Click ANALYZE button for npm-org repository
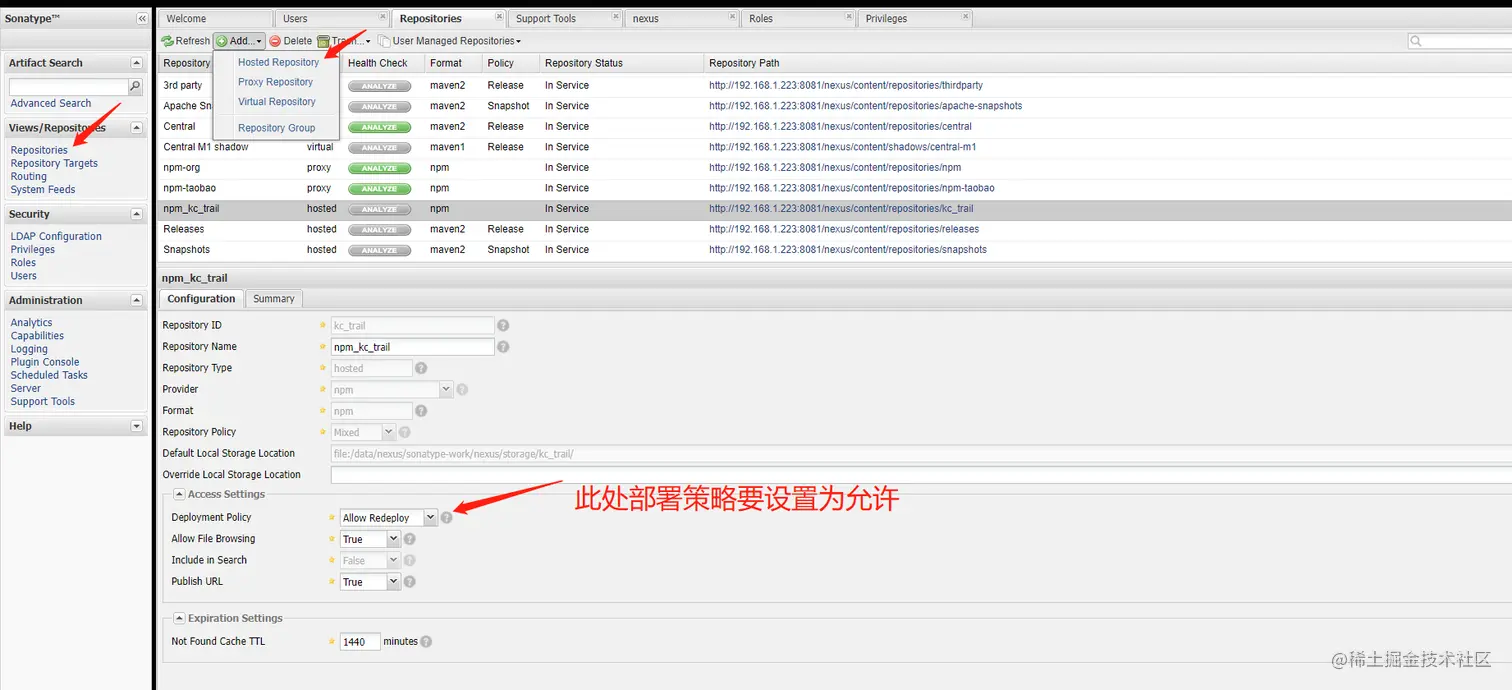The height and width of the screenshot is (690, 1512). pyautogui.click(x=379, y=168)
